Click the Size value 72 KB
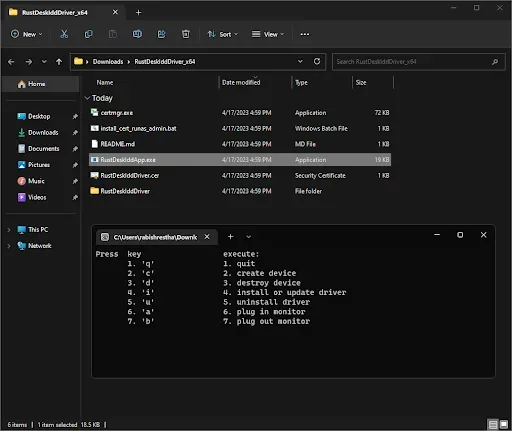 (x=382, y=113)
